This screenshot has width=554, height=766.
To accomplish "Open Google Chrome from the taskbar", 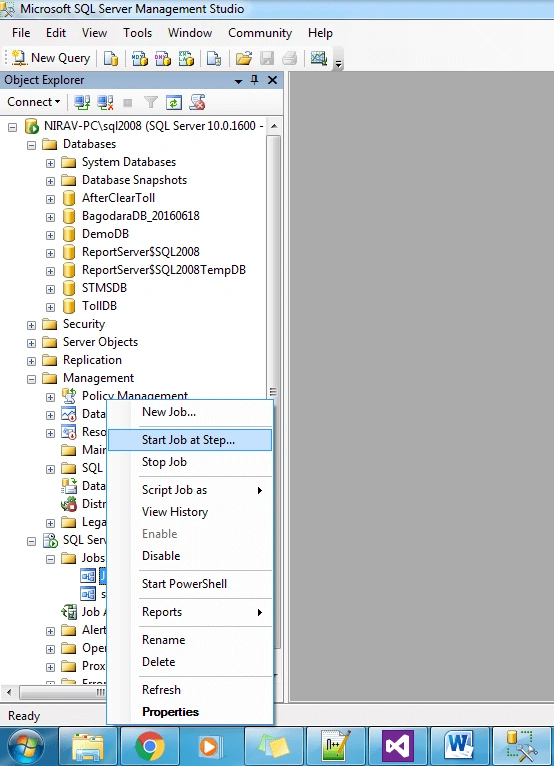I will coord(150,747).
